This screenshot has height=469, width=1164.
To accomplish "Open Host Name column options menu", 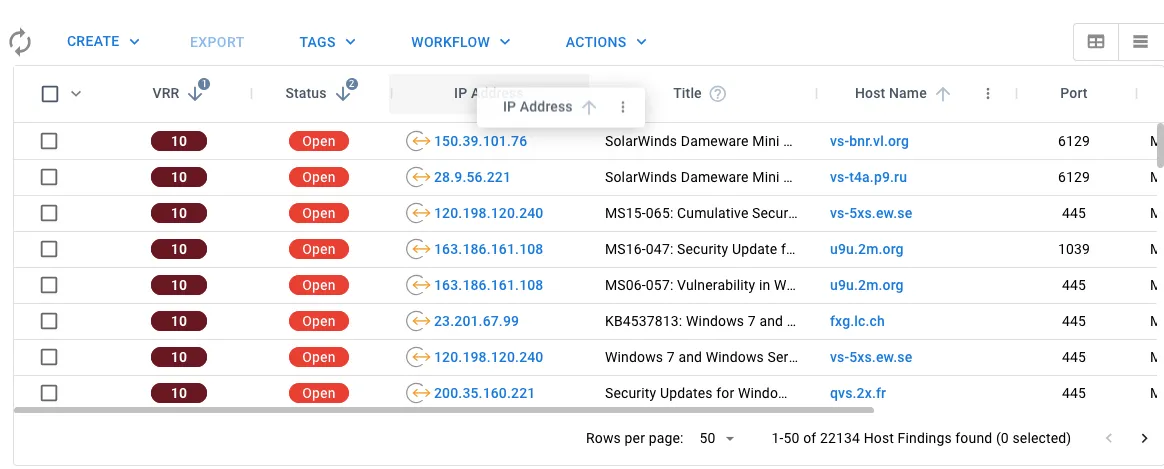I will click(x=987, y=94).
